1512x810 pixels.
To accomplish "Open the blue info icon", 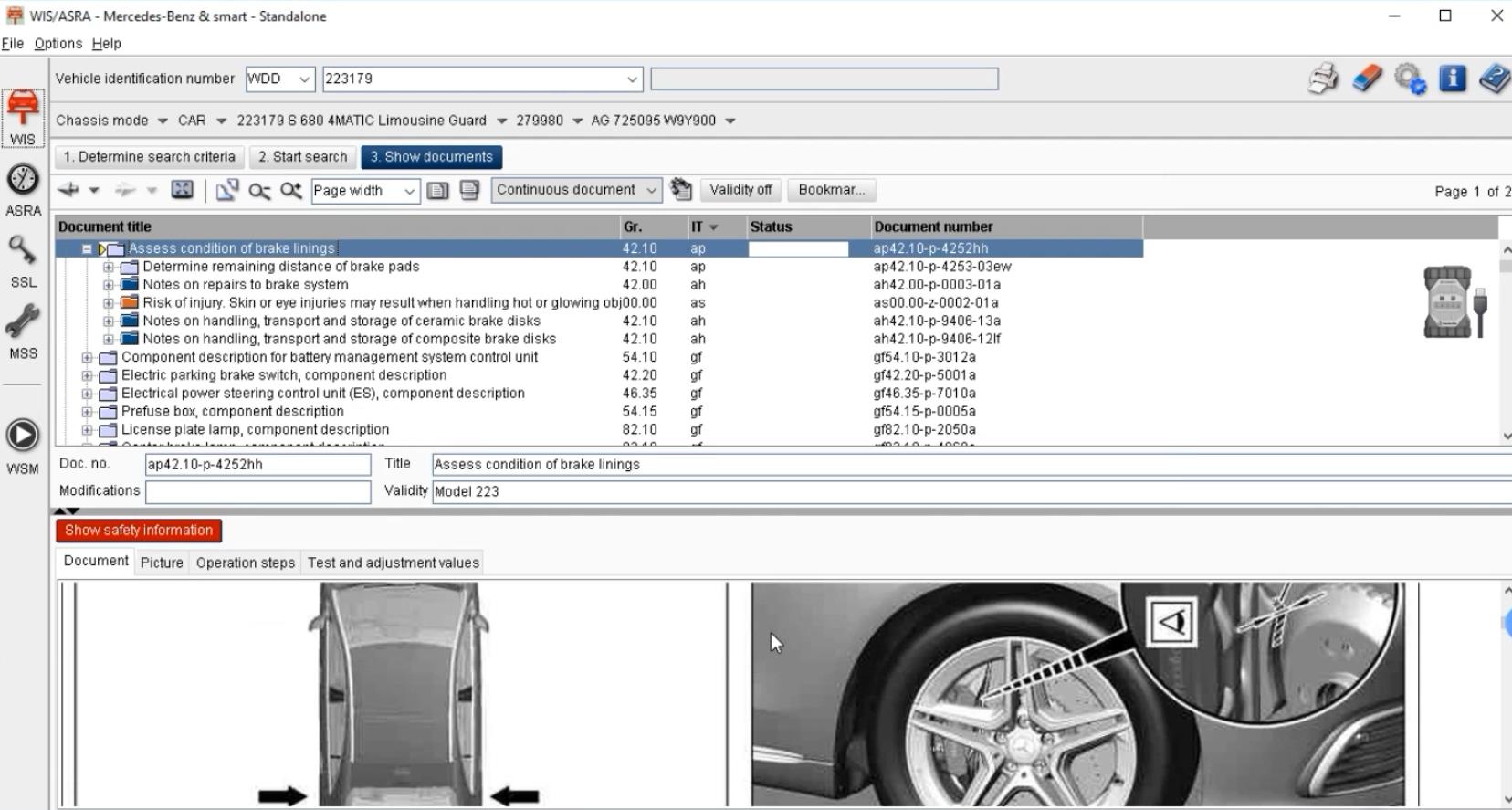I will pos(1452,79).
